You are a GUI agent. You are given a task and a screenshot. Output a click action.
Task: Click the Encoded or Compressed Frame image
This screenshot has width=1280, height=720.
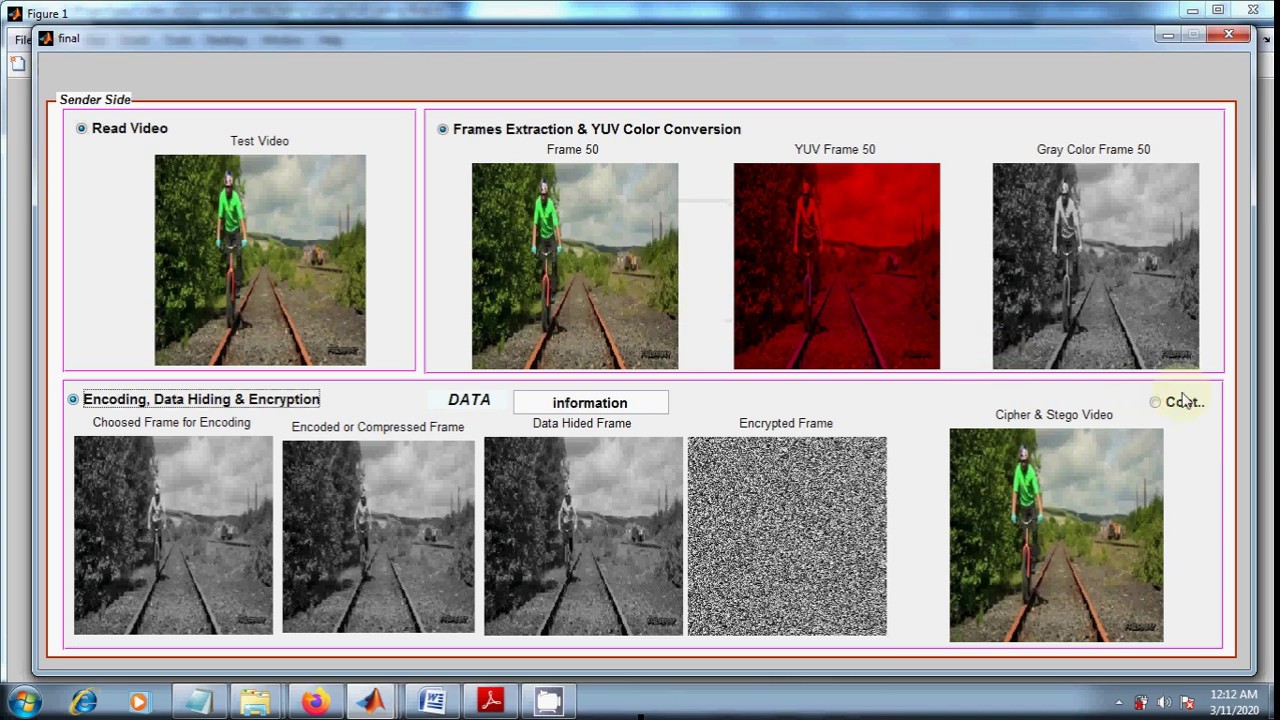[x=378, y=536]
